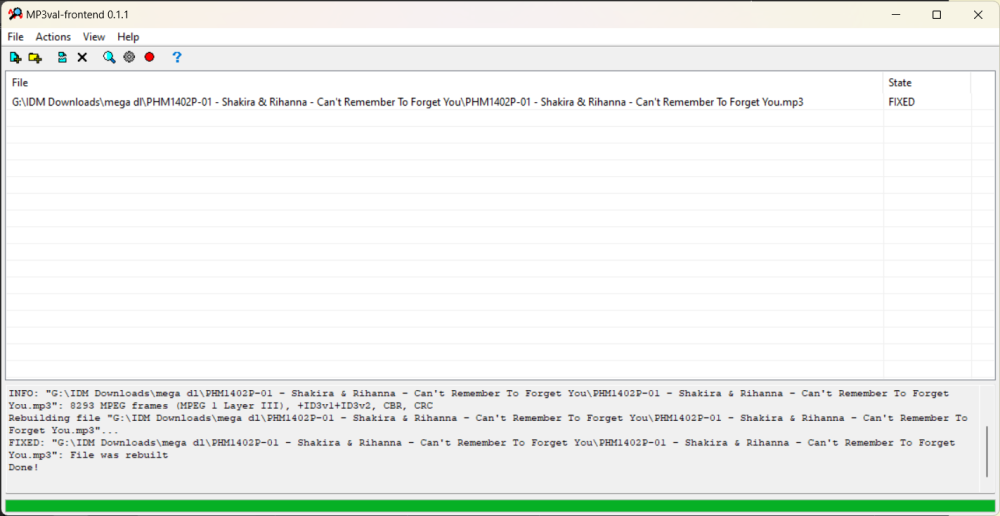Click the black X remove icon

click(82, 58)
